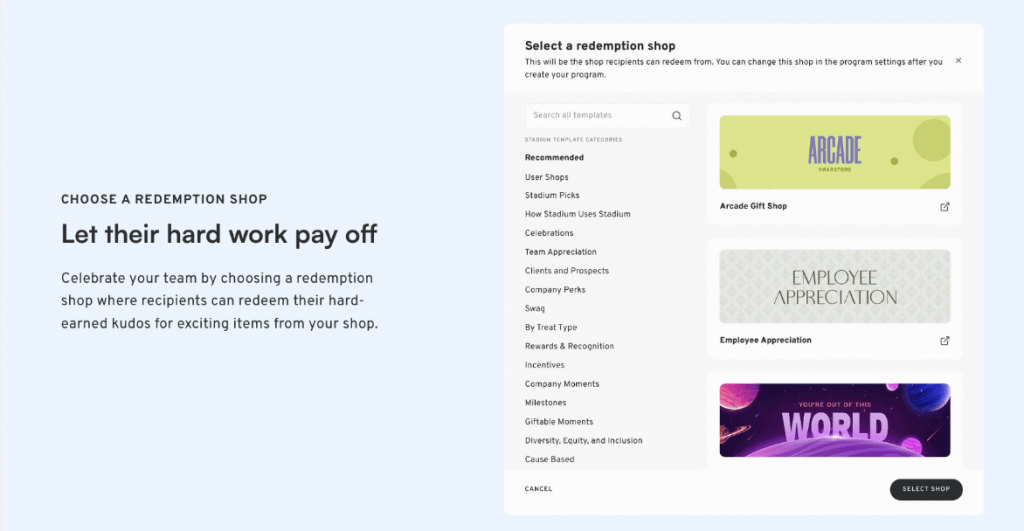The image size is (1024, 531).
Task: Open the Swag category
Action: [535, 309]
